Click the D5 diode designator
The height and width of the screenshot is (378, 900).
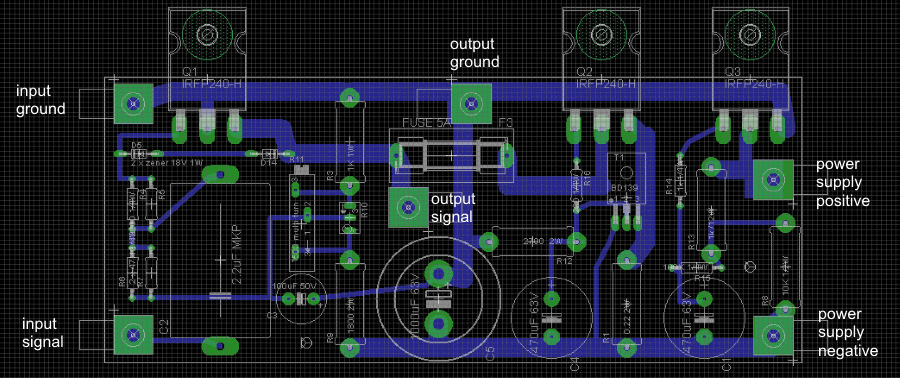[136, 145]
